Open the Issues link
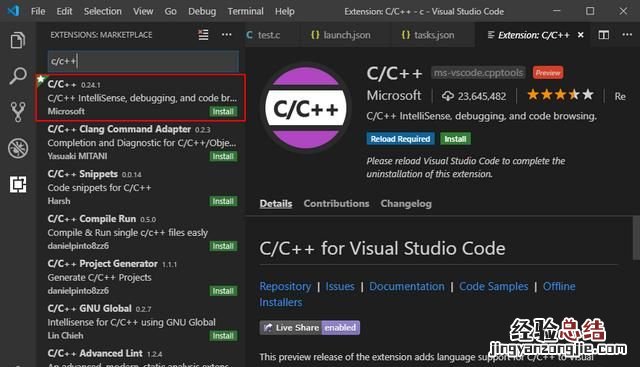 (x=340, y=286)
